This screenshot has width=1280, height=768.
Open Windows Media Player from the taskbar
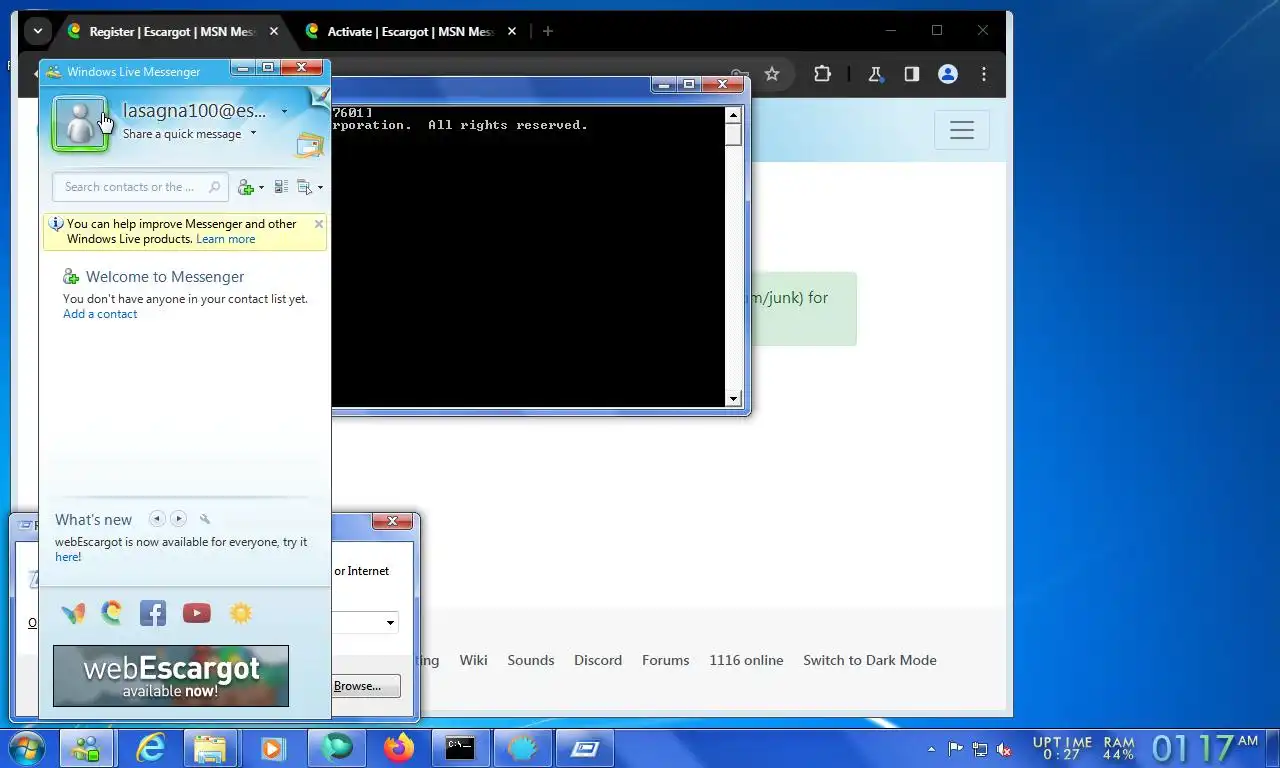[272, 748]
